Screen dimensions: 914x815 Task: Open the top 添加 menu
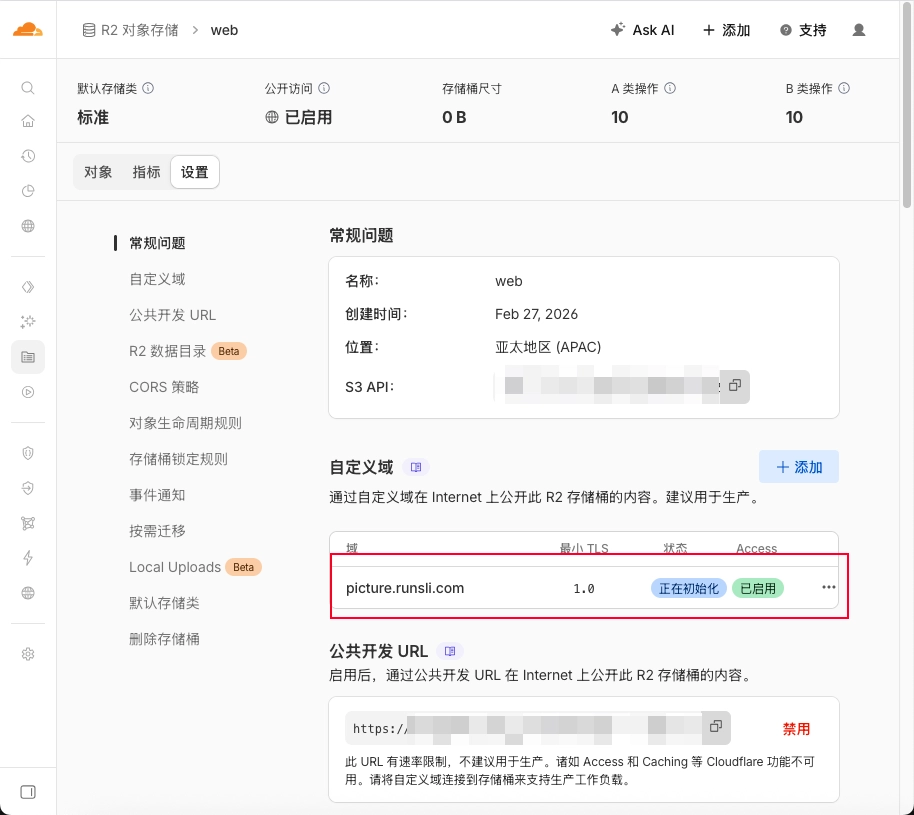click(x=726, y=30)
